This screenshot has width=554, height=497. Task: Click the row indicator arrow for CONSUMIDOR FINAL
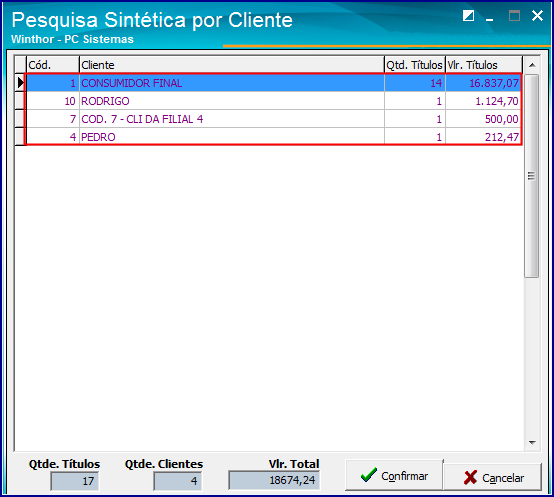point(20,83)
